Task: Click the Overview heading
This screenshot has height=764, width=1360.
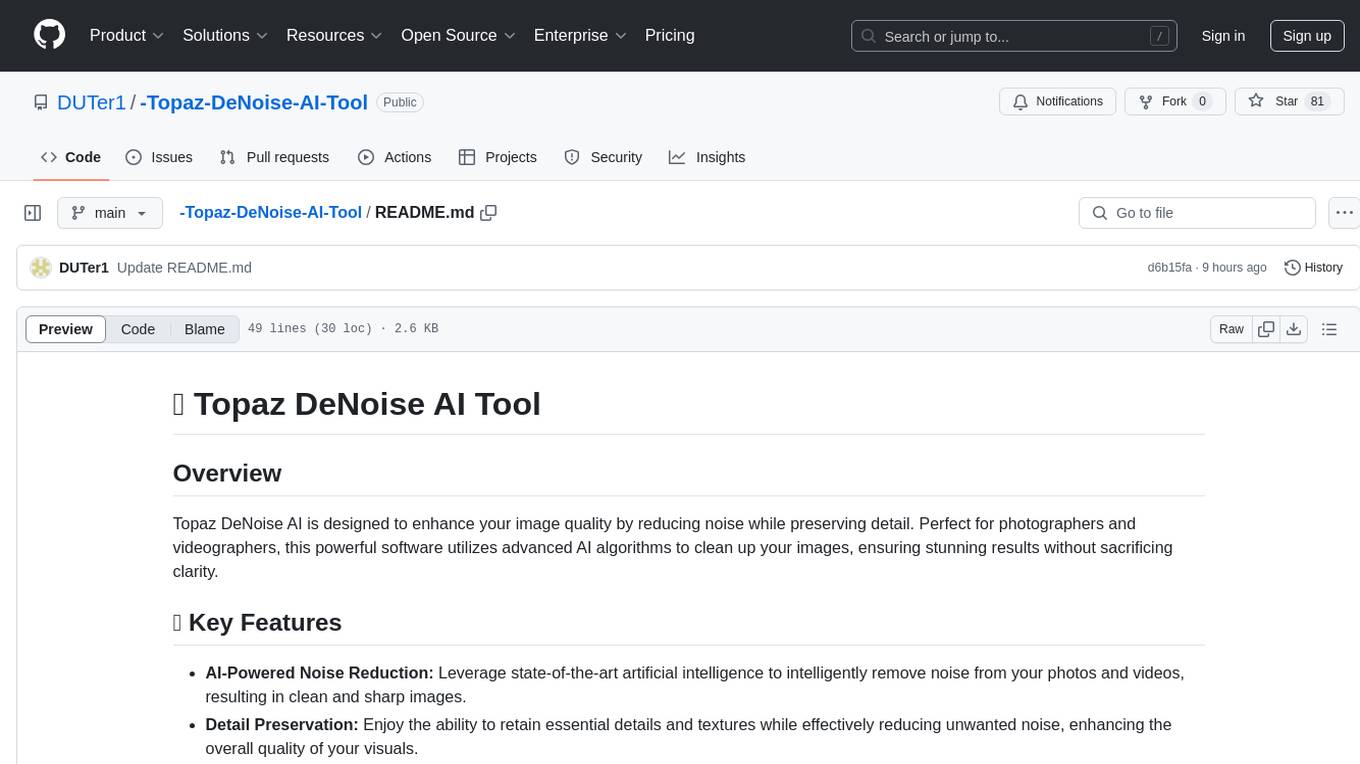Action: point(227,473)
